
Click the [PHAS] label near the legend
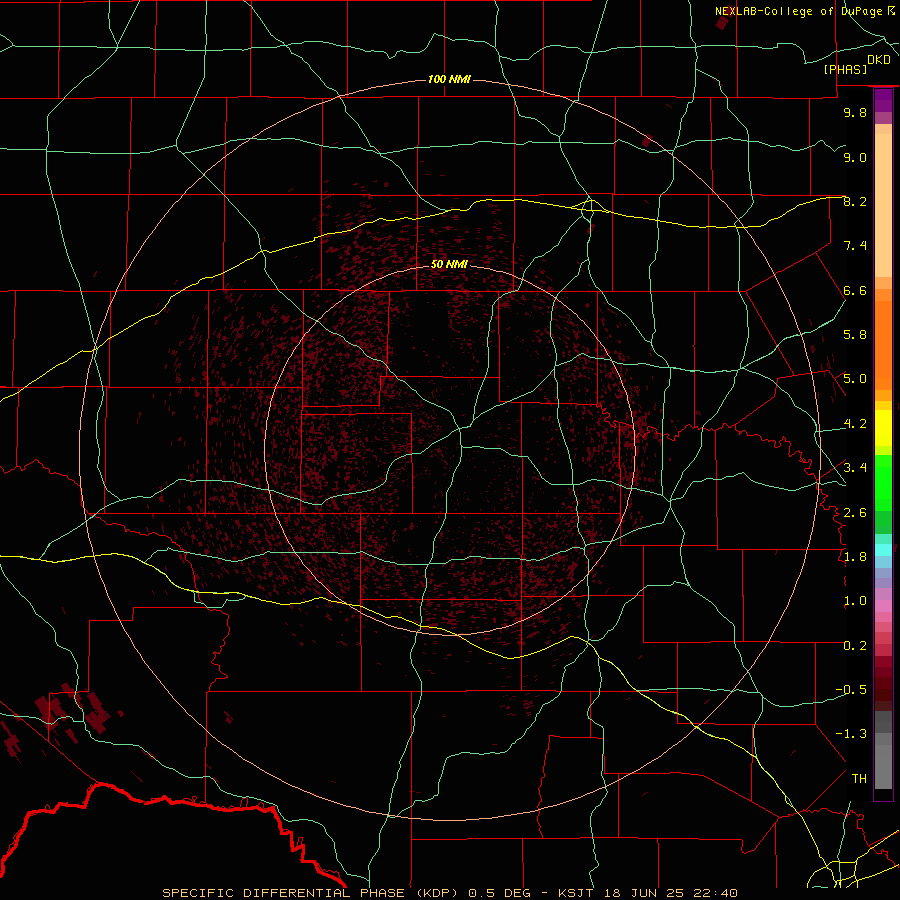click(845, 70)
